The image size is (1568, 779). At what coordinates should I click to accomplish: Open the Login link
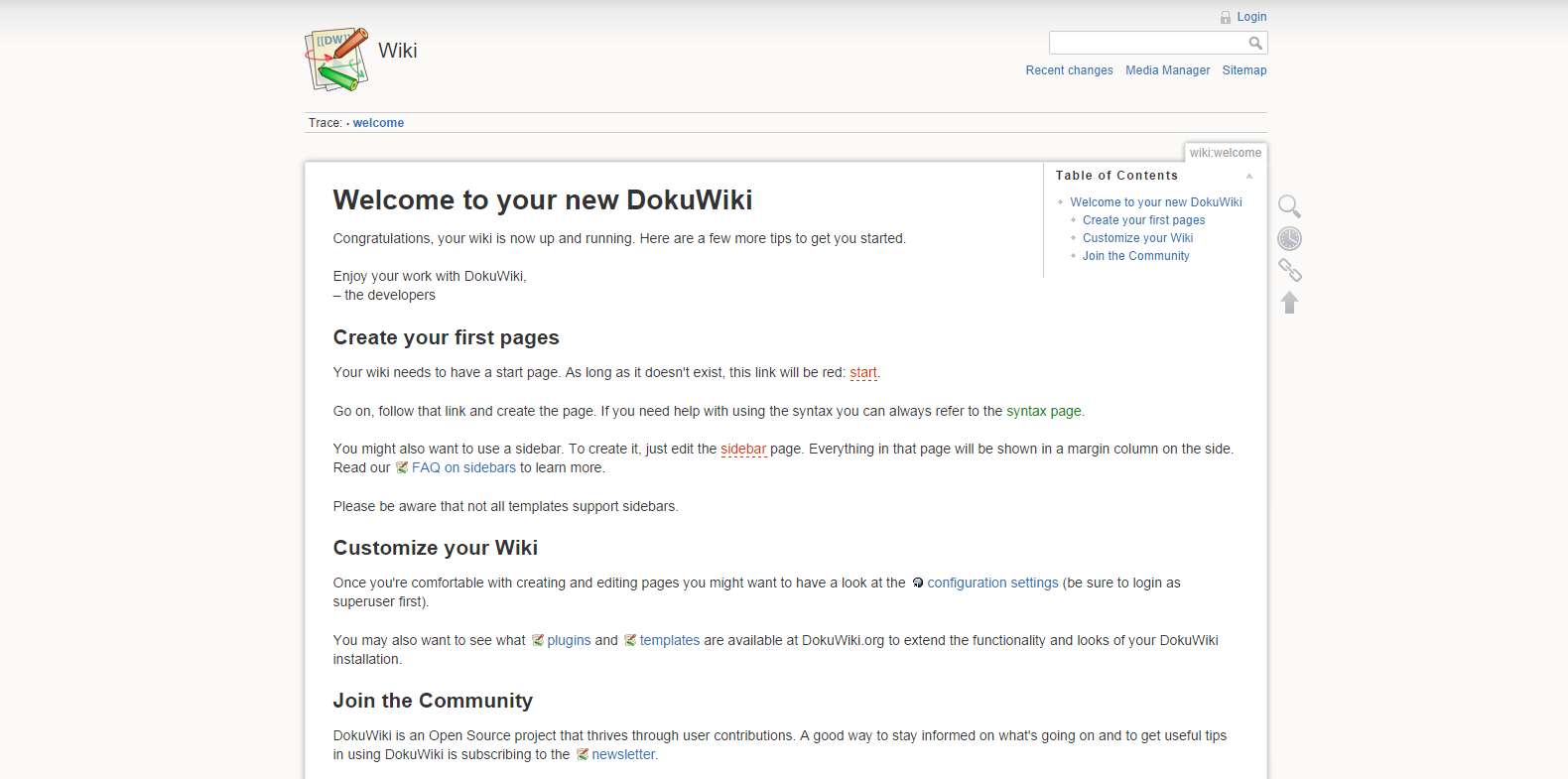point(1251,17)
